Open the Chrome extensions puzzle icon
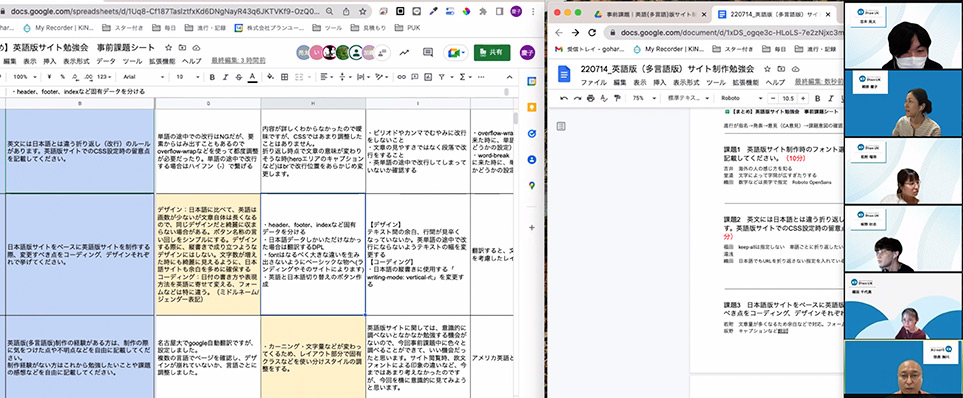Image resolution: width=963 pixels, height=398 pixels. (483, 11)
